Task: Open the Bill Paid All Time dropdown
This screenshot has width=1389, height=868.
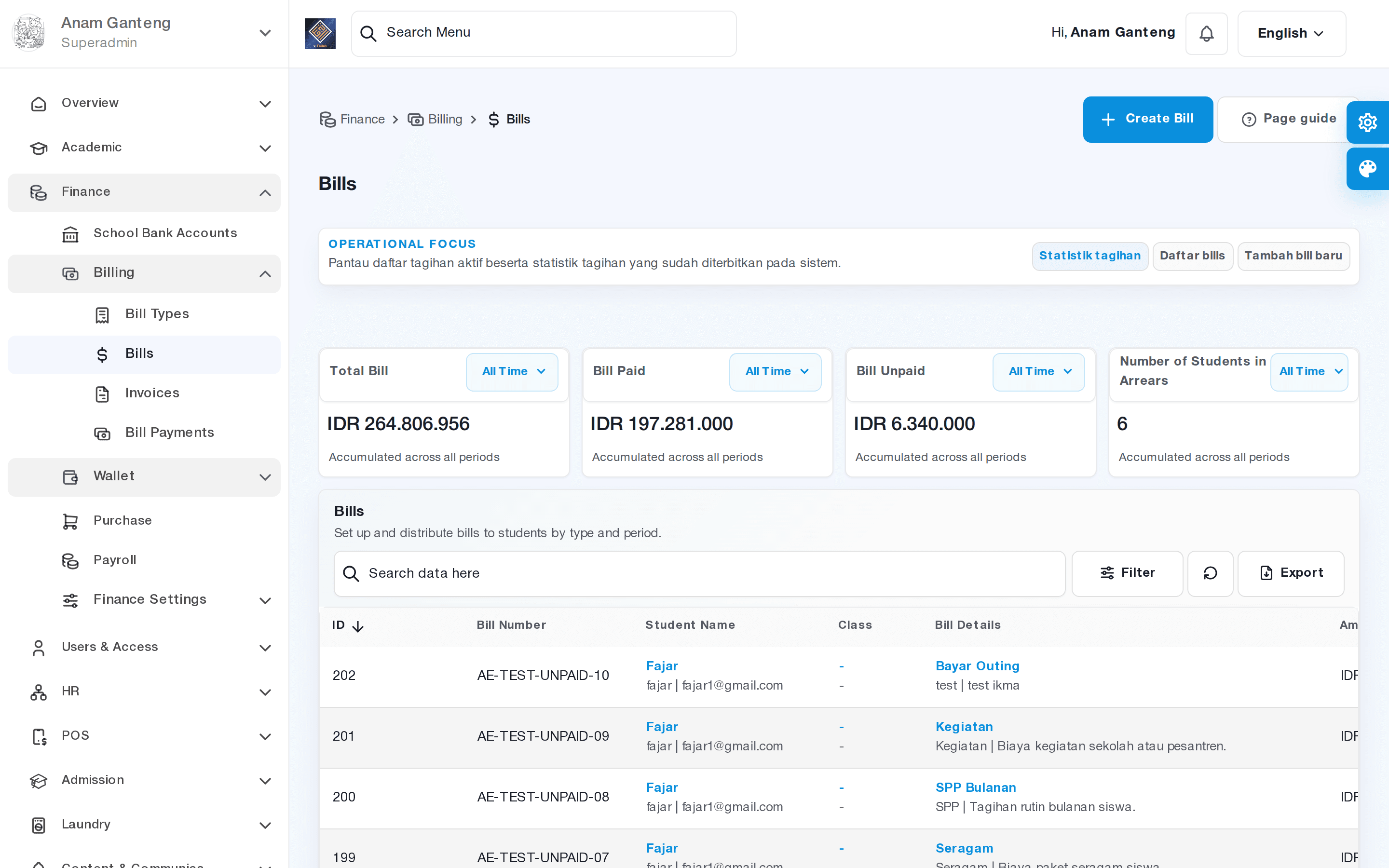Action: point(775,372)
